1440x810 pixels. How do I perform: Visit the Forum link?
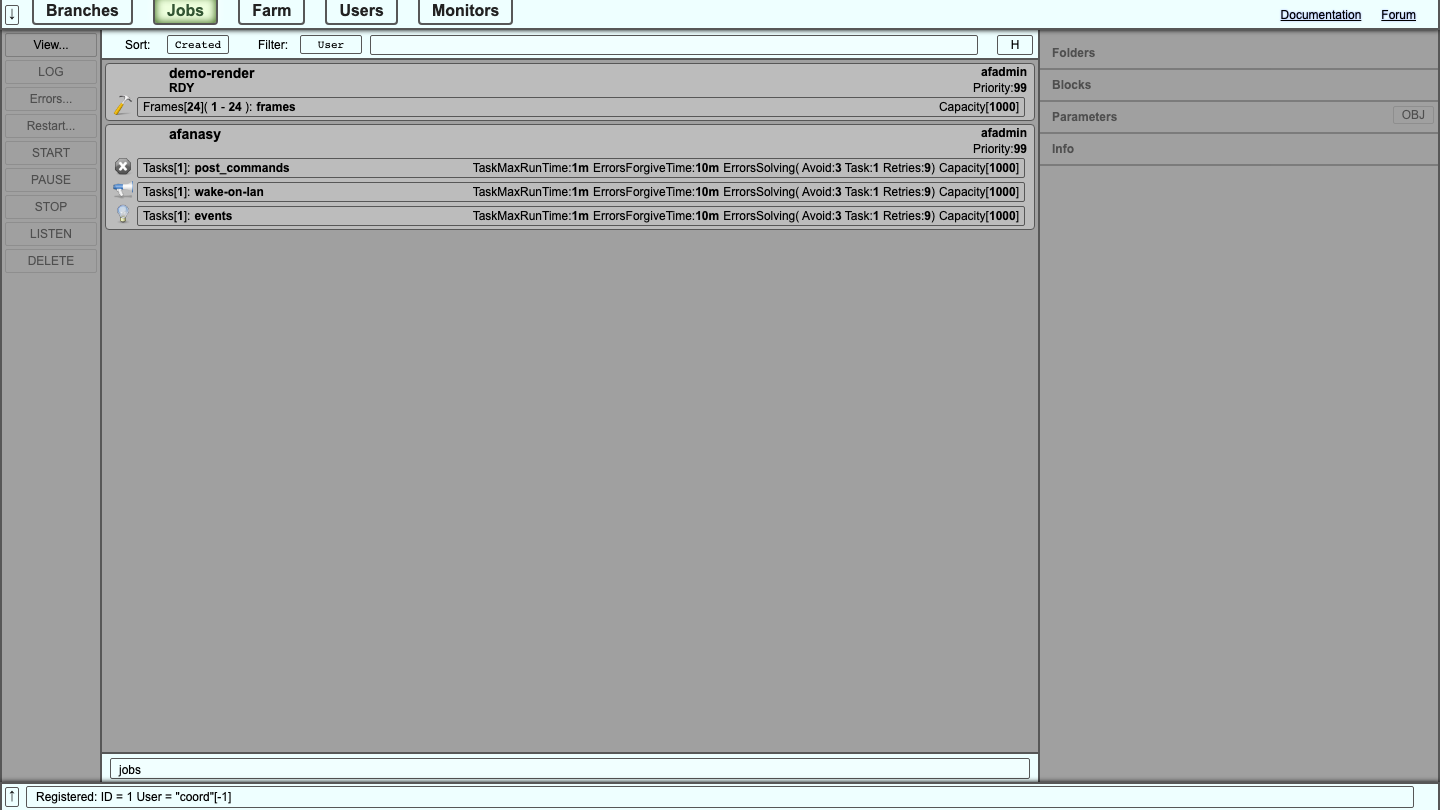click(x=1398, y=15)
